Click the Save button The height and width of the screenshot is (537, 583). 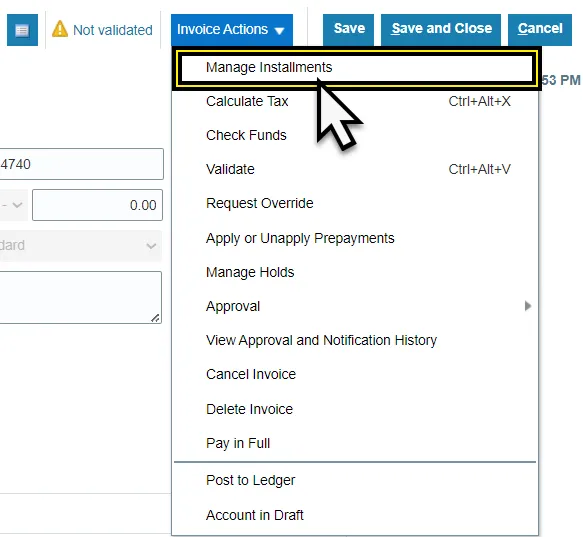point(348,30)
